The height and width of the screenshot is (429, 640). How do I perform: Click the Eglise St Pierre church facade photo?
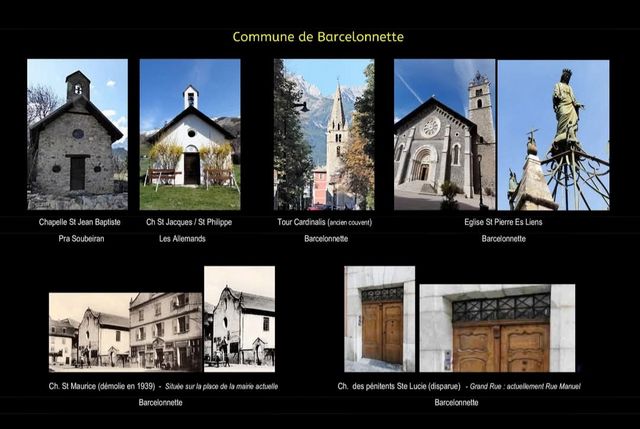pos(444,134)
